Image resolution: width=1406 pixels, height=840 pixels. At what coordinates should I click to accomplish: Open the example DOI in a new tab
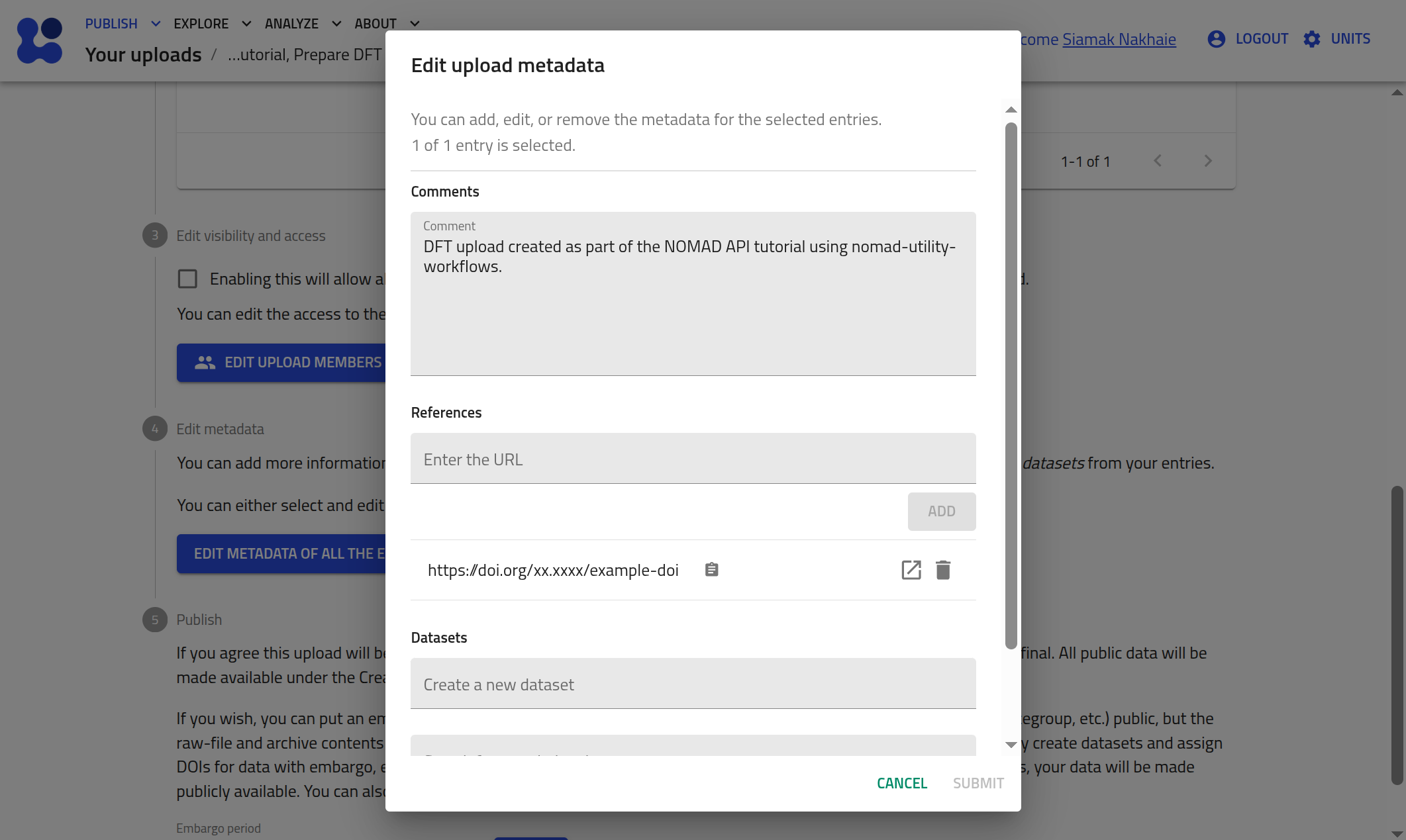pos(911,569)
